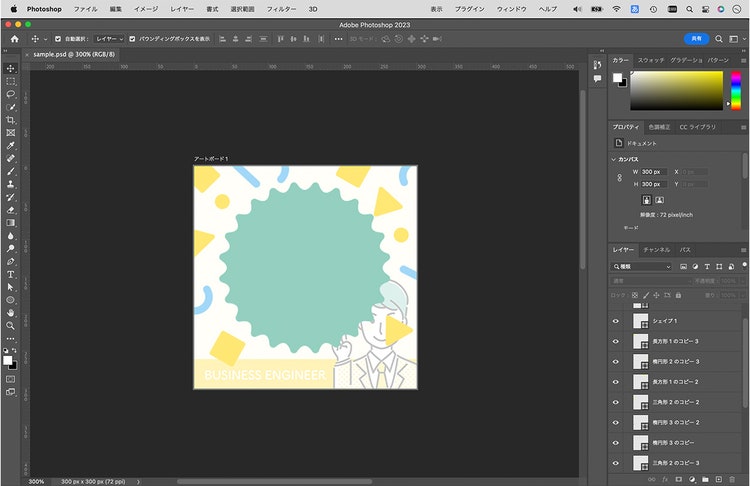Hide the 三角形 2 のコピー 3 layer
This screenshot has height=486, width=750.
point(616,463)
